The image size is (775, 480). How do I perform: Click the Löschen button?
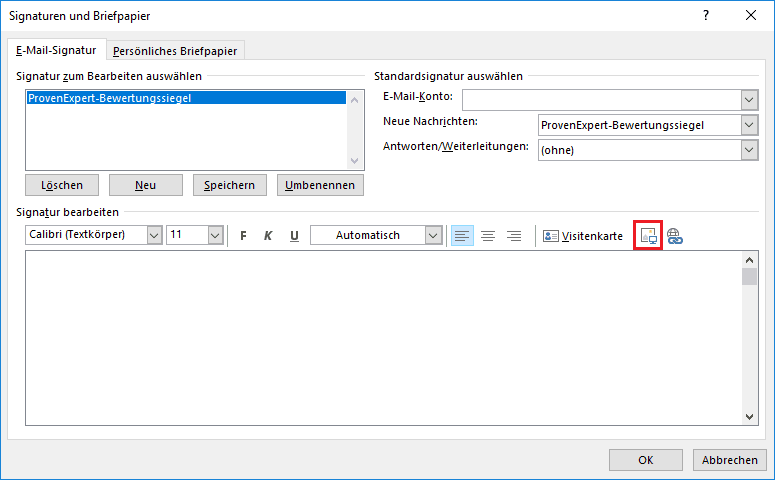(62, 185)
